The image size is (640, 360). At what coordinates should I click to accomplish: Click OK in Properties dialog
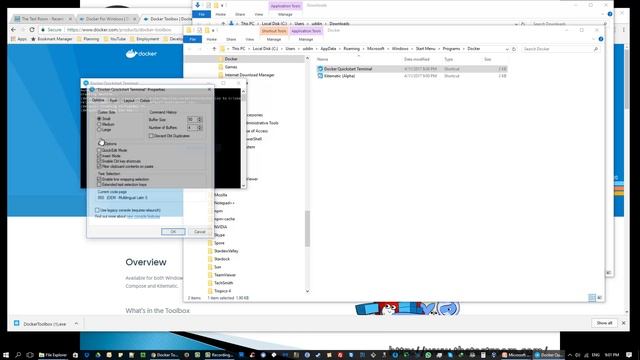point(173,232)
